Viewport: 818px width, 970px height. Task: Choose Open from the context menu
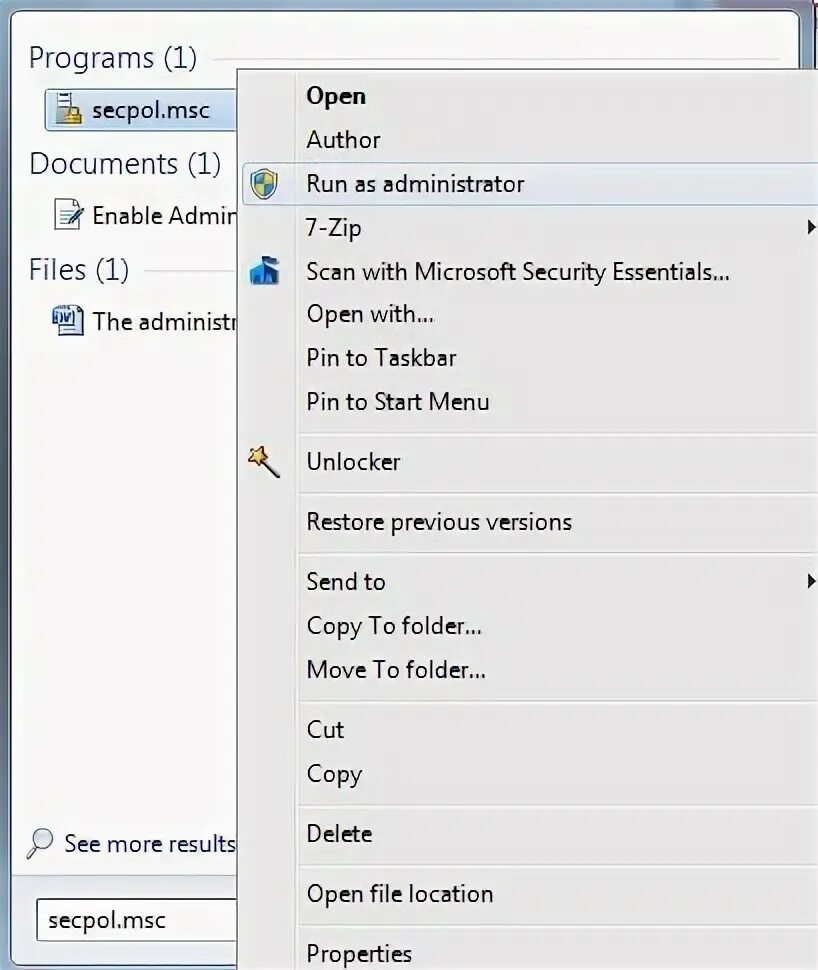(x=336, y=96)
